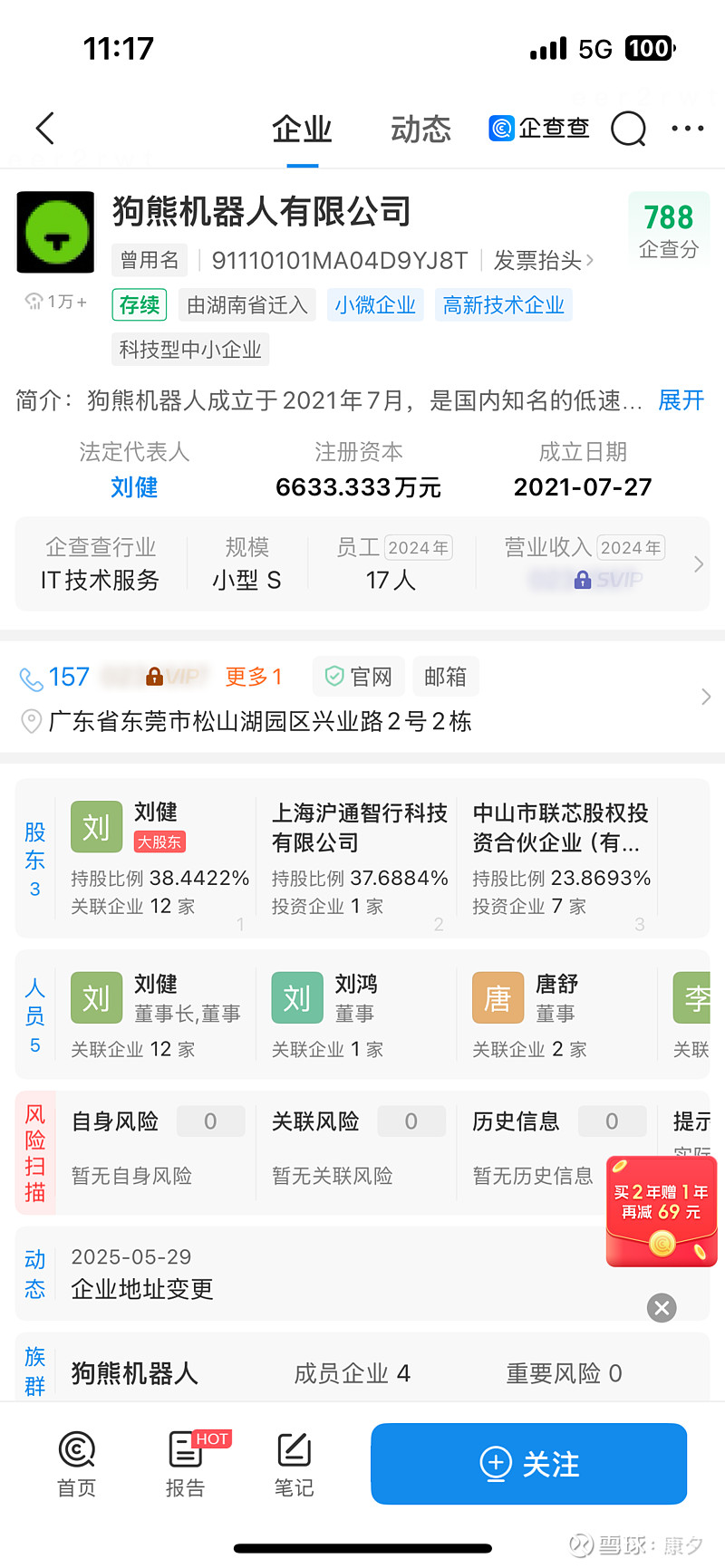The image size is (725, 1568).
Task: Tap address 广东省东莞市松山湖园区兴业路2号2栋
Action: click(x=260, y=722)
